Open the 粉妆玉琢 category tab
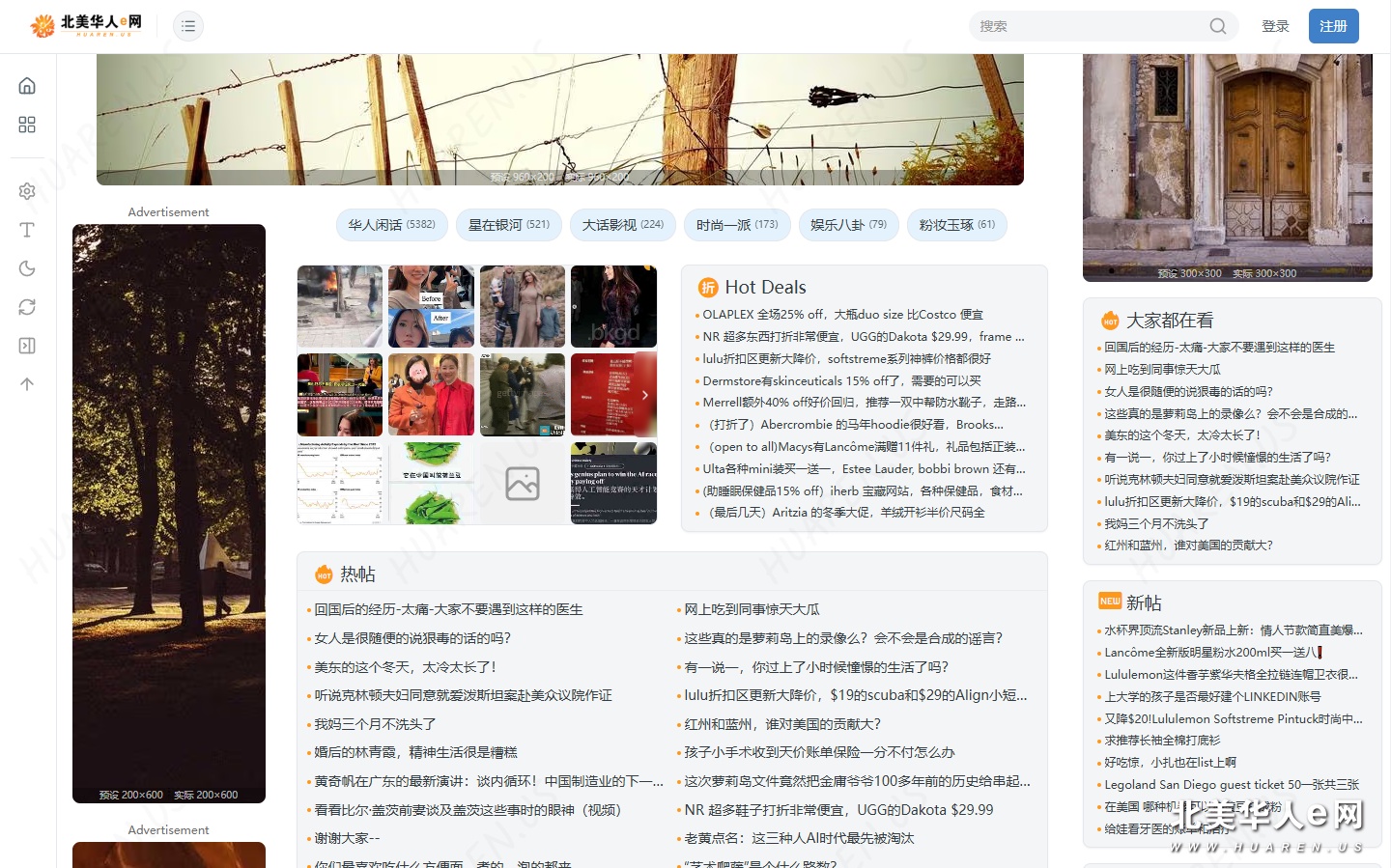The image size is (1391, 868). (x=956, y=225)
